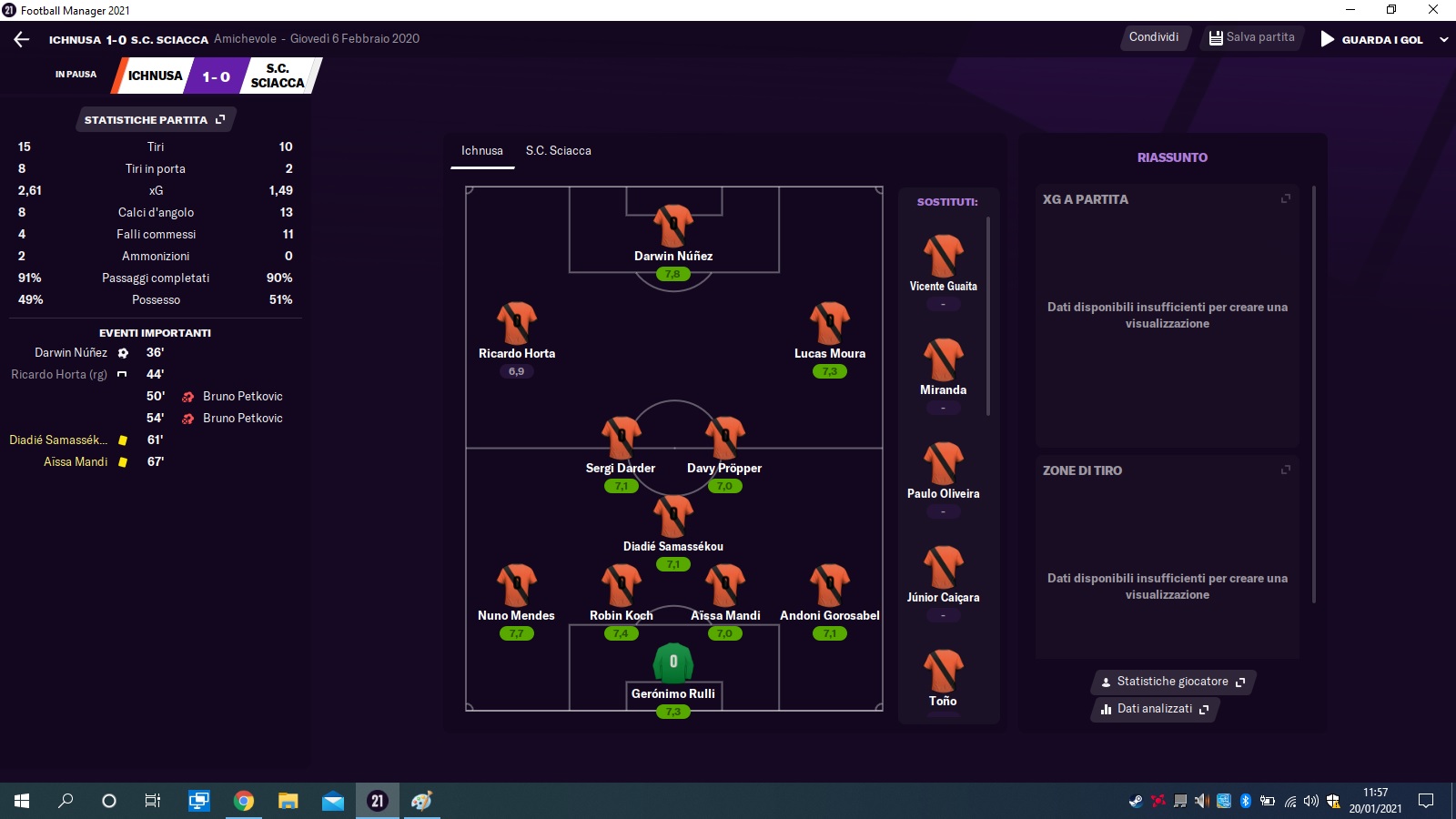Click Darwin Núñez in important events
The image size is (1456, 819).
coord(71,353)
